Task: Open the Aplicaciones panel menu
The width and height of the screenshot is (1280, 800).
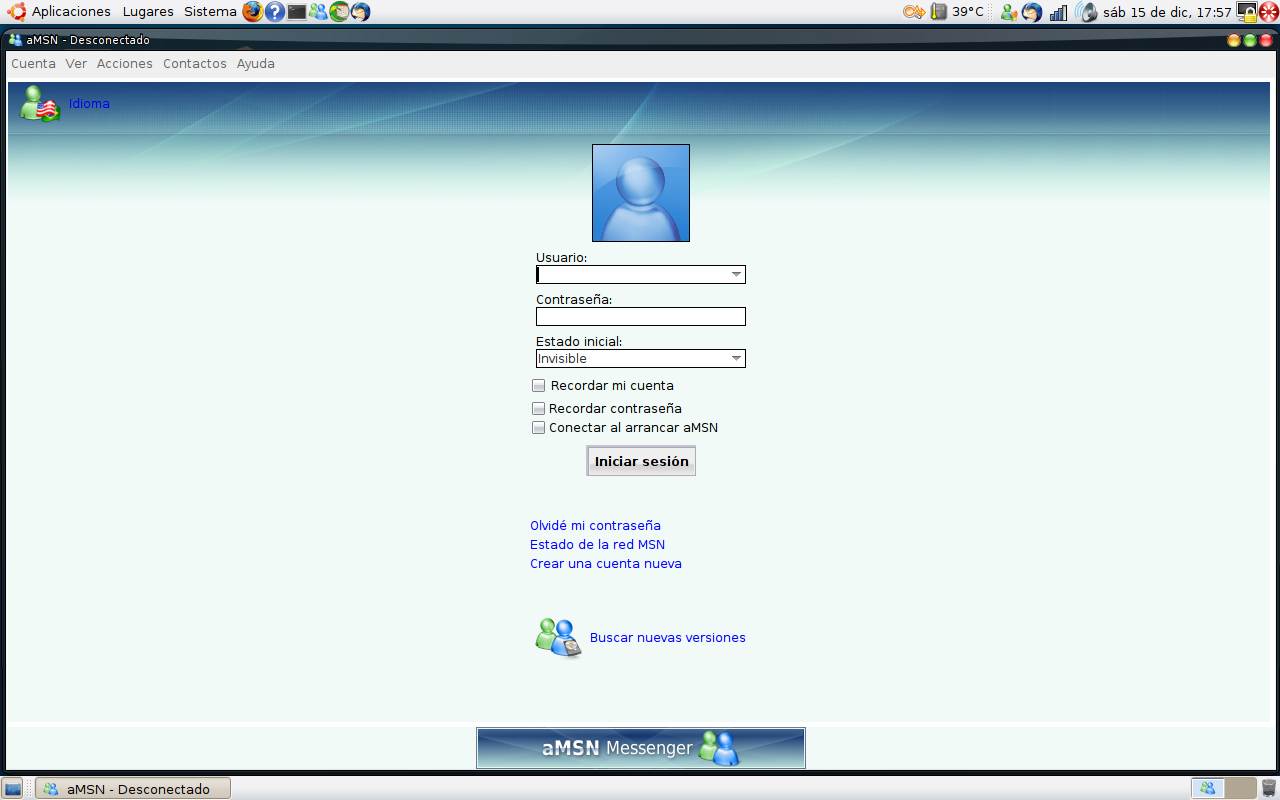Action: (x=71, y=12)
